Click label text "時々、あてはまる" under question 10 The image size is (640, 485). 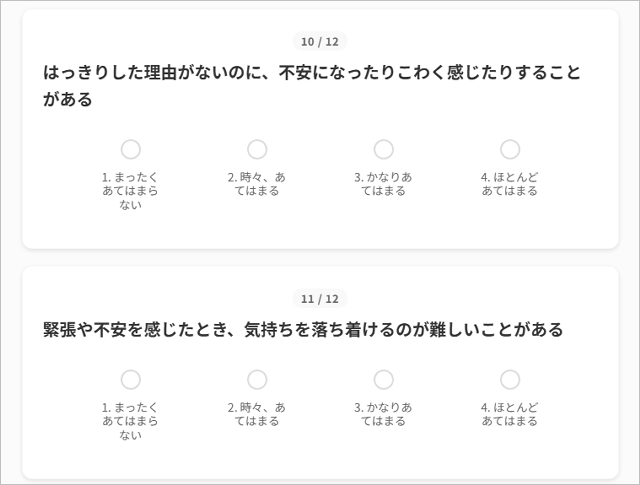[257, 184]
